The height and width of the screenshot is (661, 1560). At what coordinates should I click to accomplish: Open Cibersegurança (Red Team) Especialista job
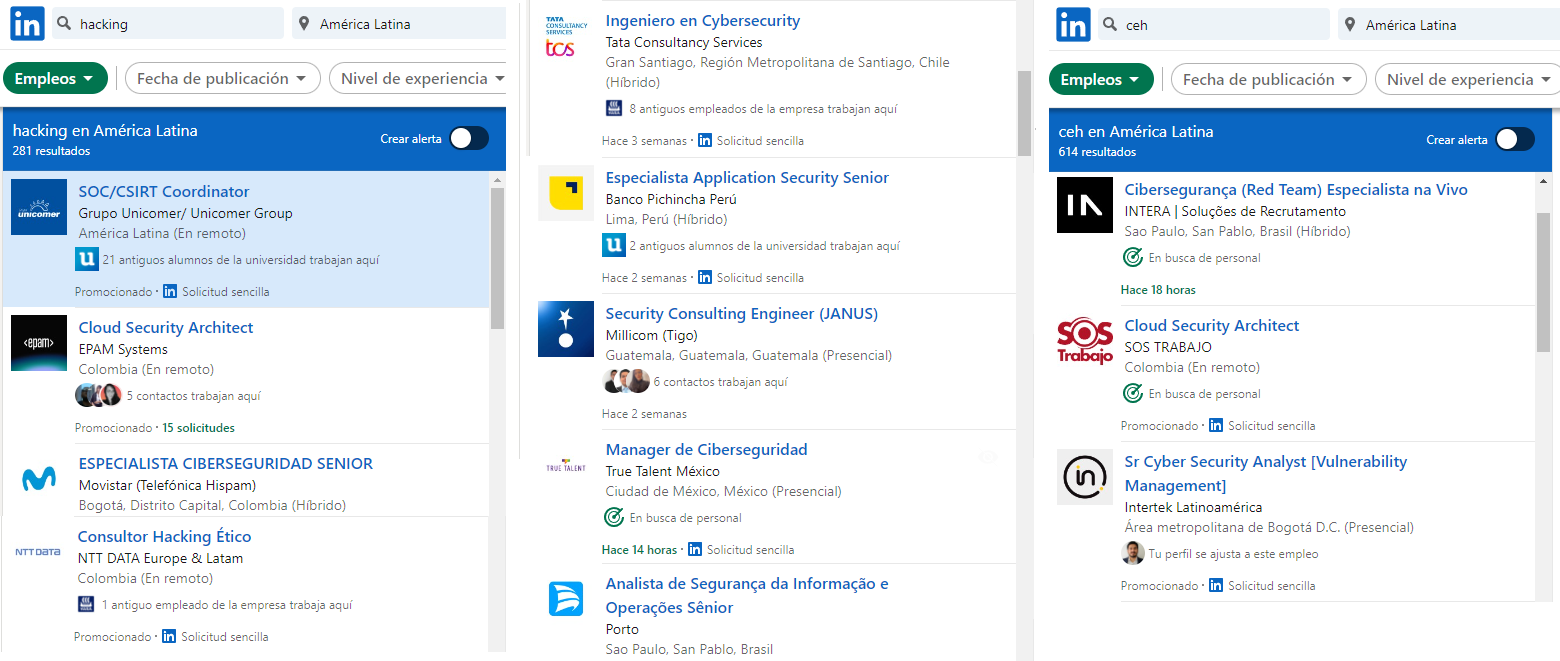click(1296, 189)
